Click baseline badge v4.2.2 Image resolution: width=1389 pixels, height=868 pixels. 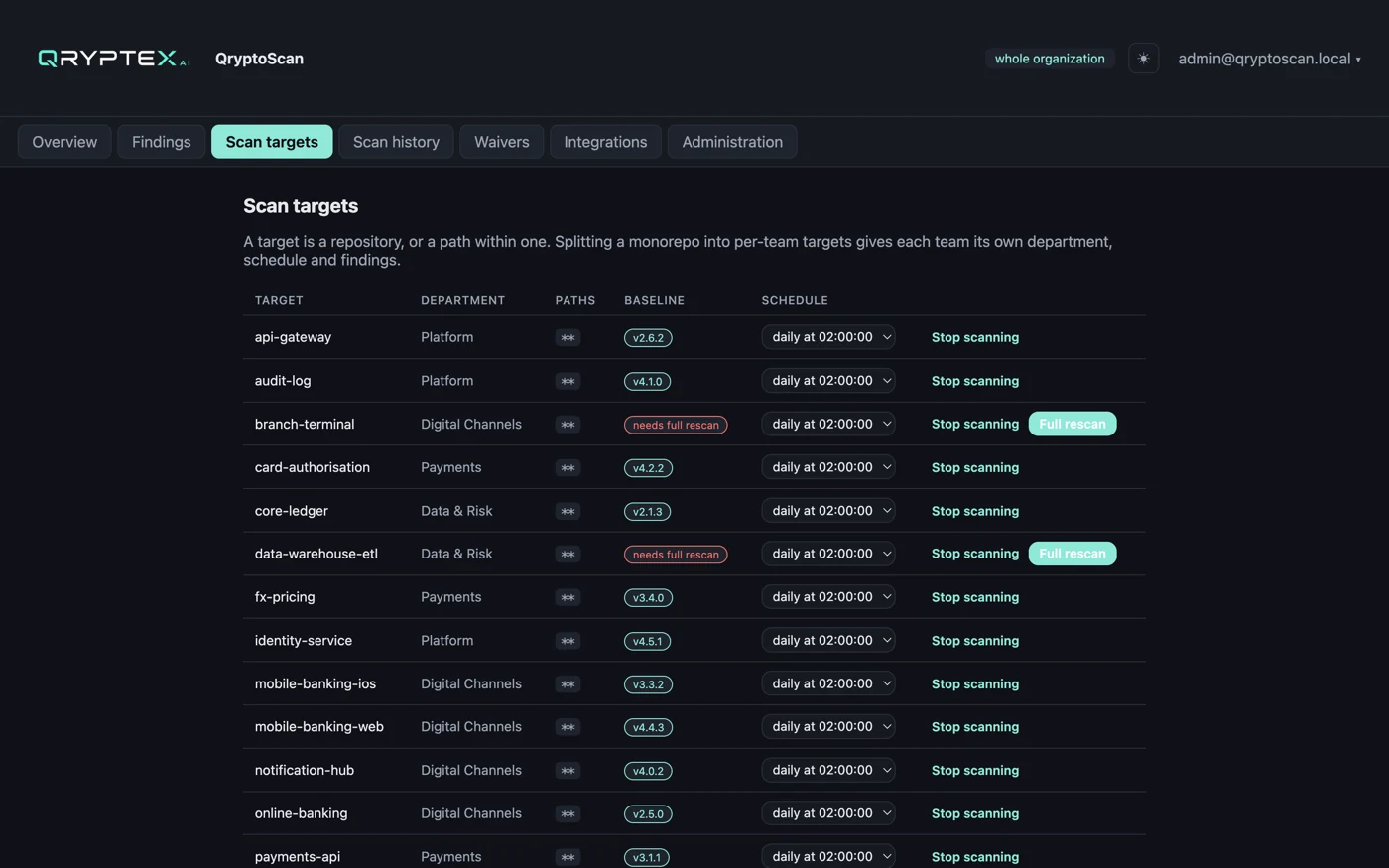coord(648,468)
